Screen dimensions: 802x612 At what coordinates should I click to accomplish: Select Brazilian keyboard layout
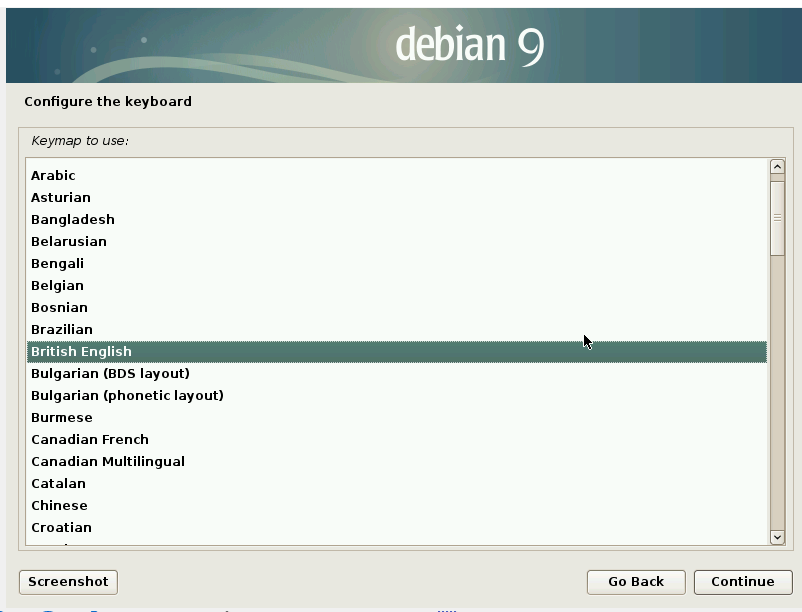click(62, 330)
